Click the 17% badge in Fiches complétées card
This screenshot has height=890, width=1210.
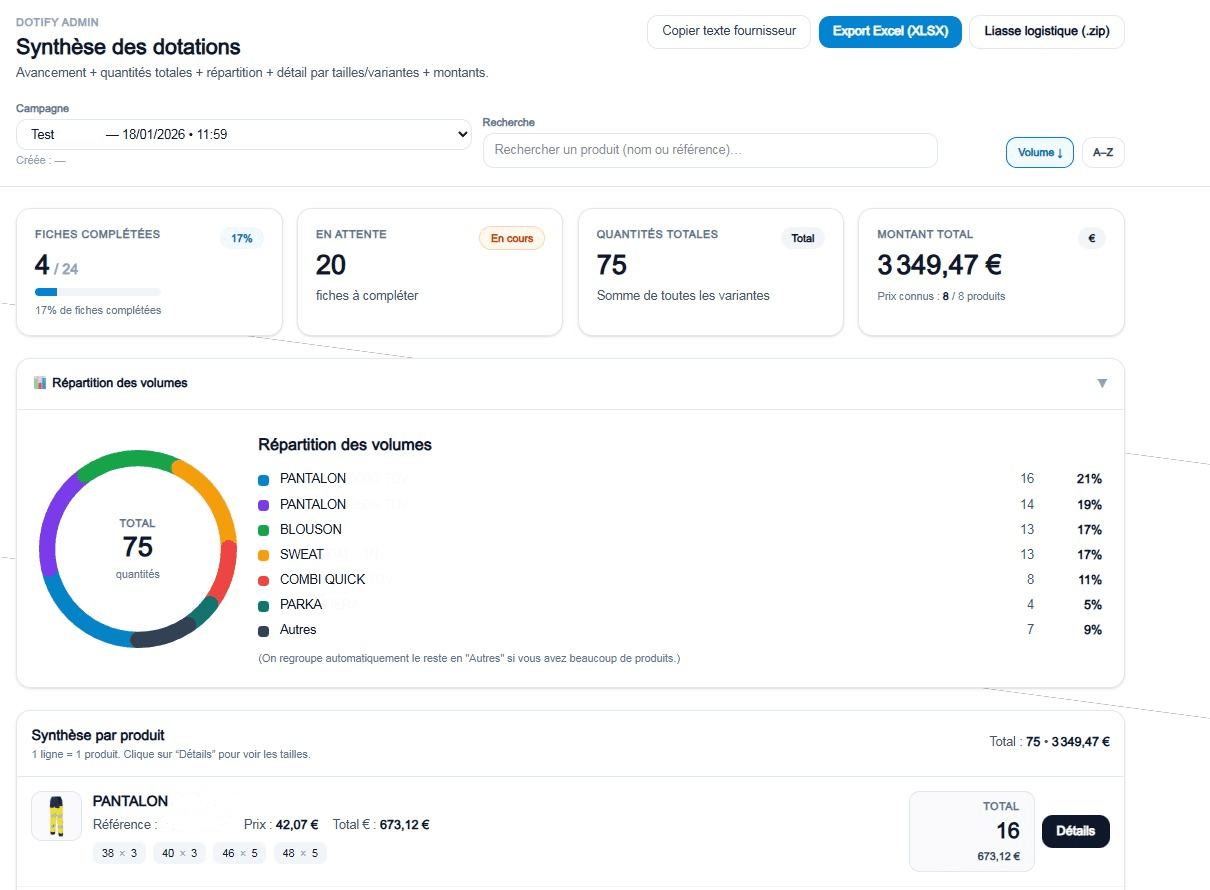tap(242, 238)
